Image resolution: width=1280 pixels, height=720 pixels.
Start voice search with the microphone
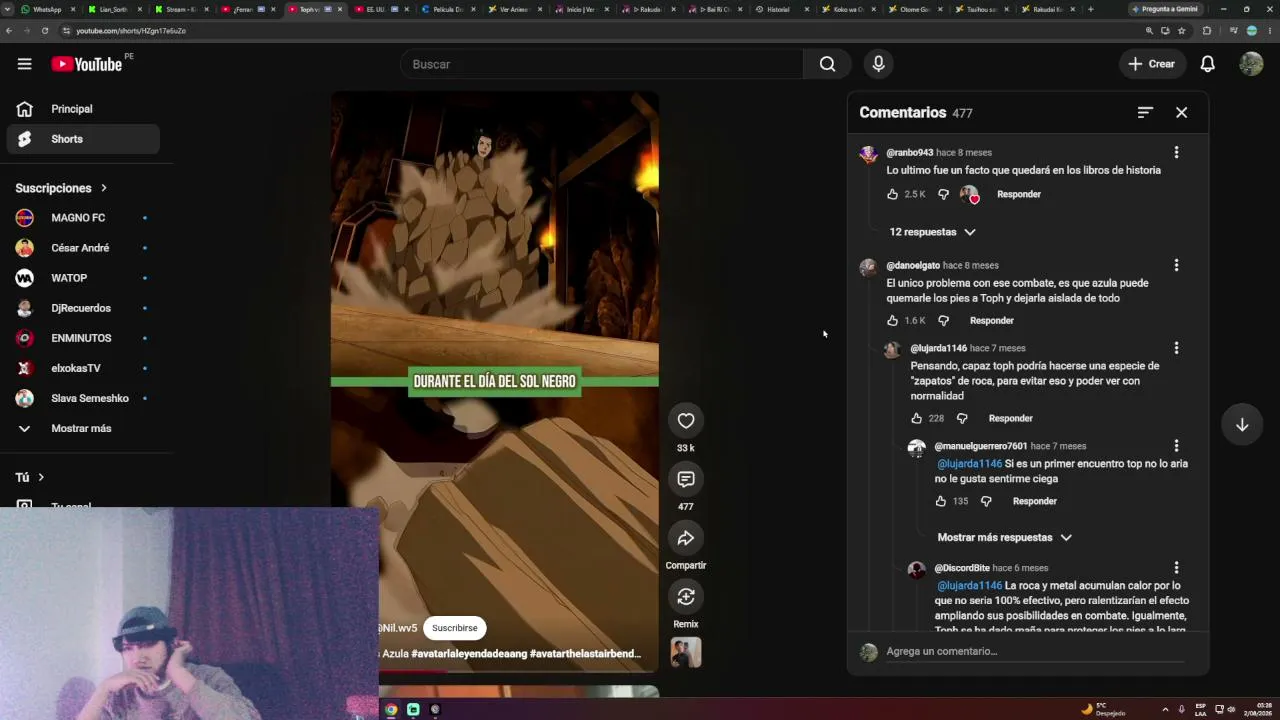coord(878,64)
